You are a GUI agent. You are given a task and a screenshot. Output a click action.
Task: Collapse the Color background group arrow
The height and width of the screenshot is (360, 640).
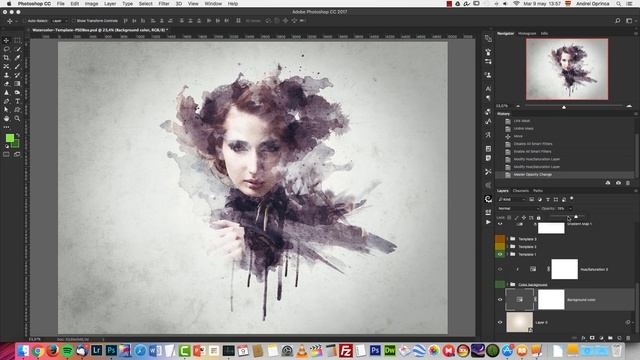(507, 284)
